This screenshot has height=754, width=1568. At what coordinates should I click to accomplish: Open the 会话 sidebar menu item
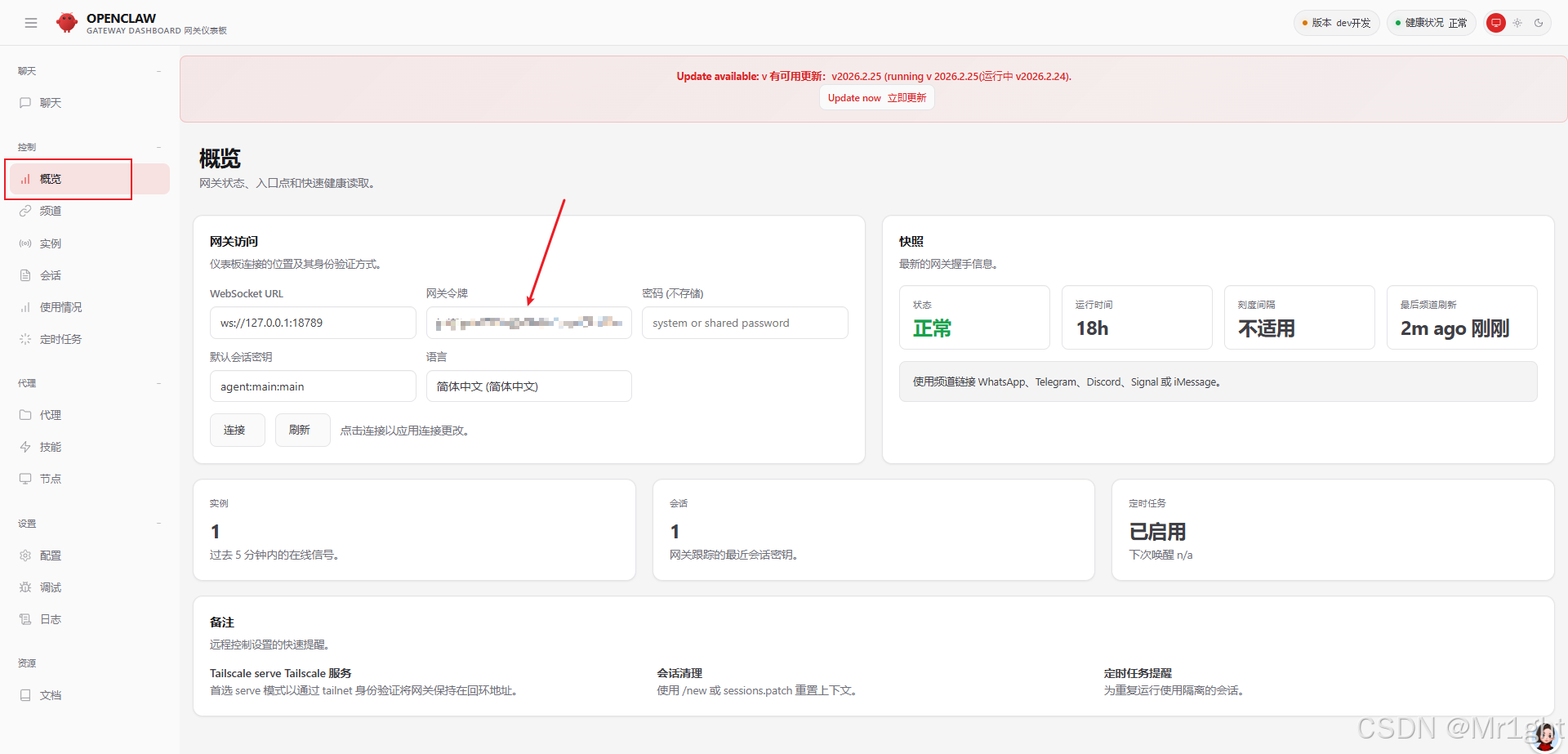pos(90,275)
